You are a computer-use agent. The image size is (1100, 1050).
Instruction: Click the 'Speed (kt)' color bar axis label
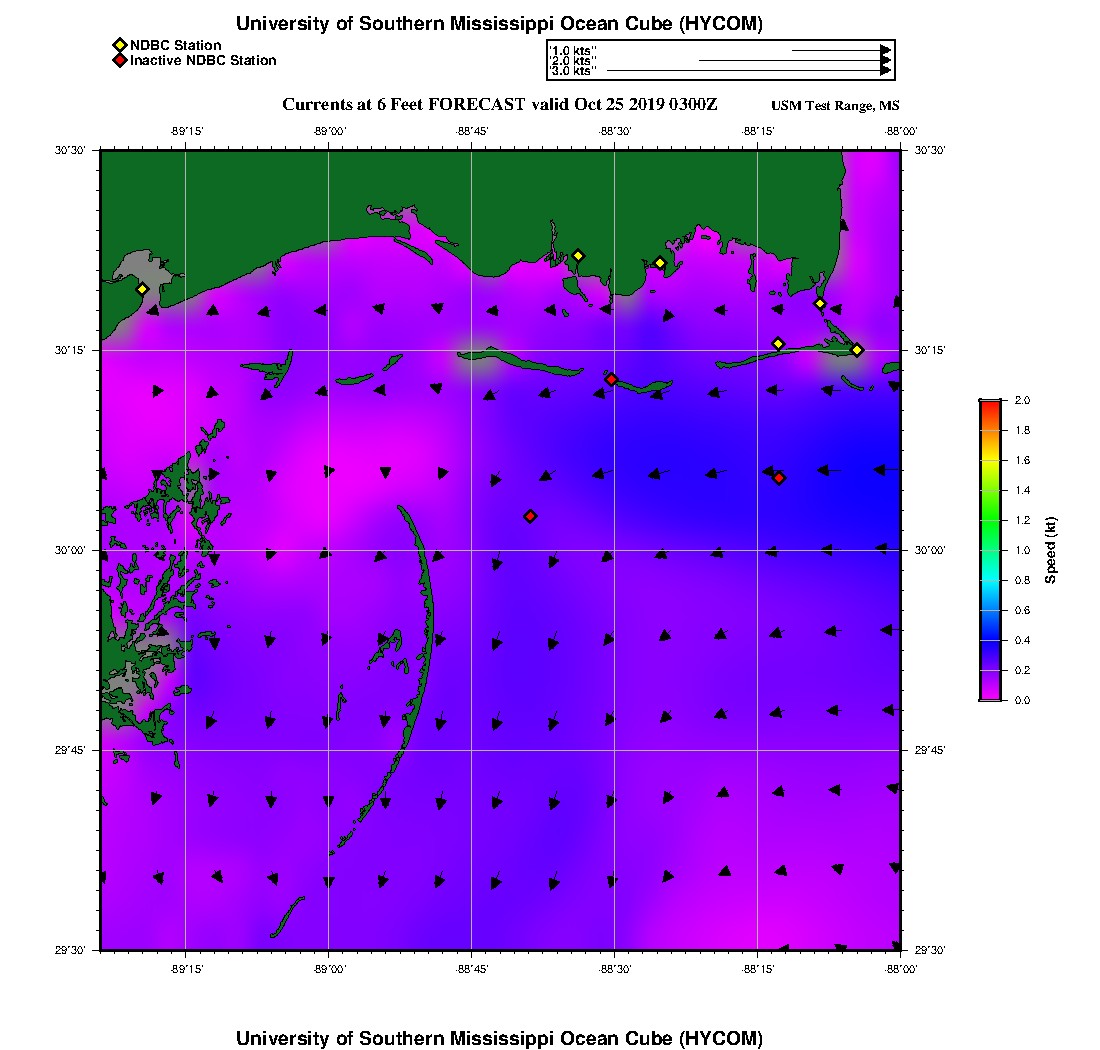pos(1050,550)
